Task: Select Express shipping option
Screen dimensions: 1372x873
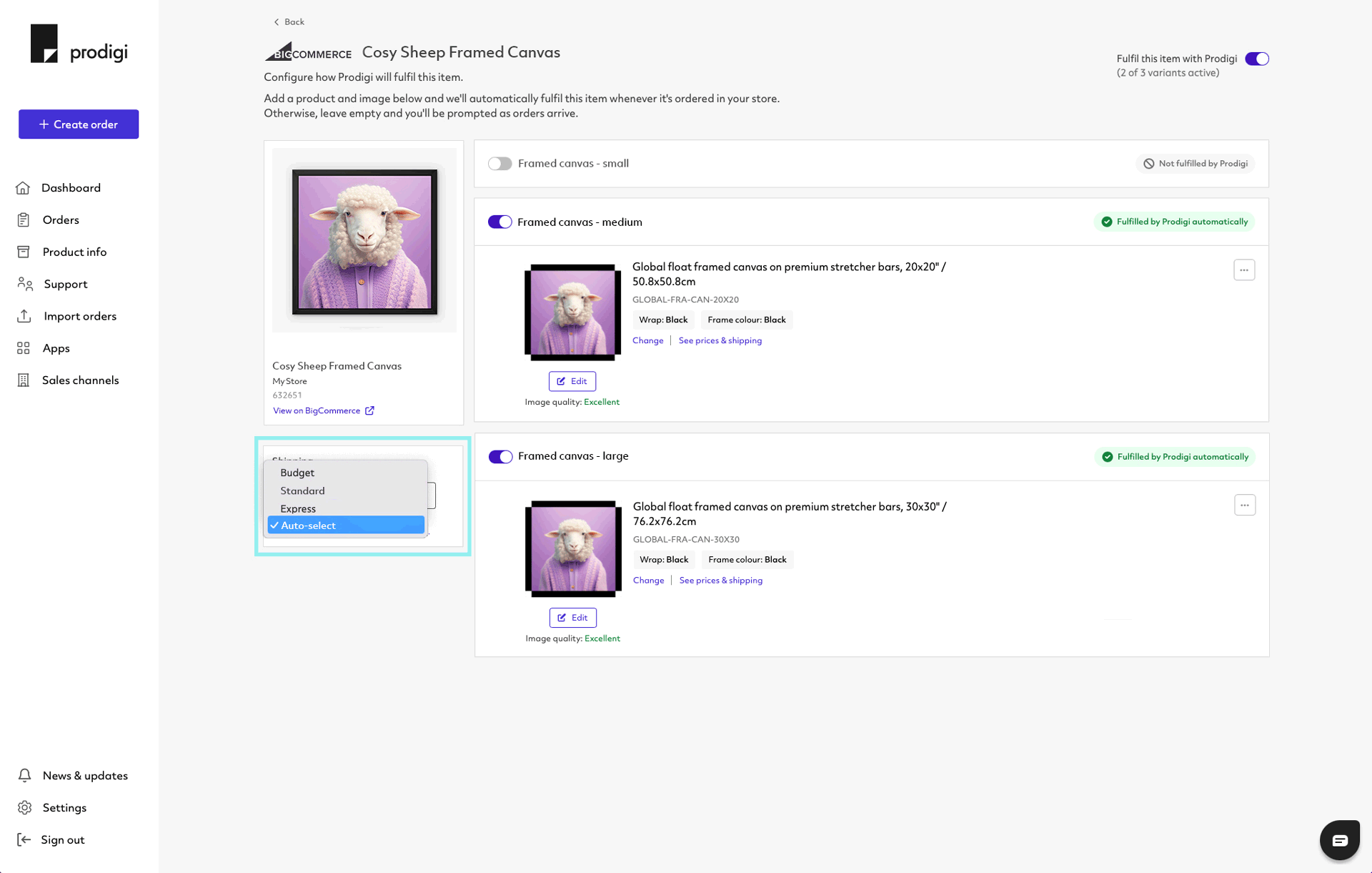Action: point(298,507)
